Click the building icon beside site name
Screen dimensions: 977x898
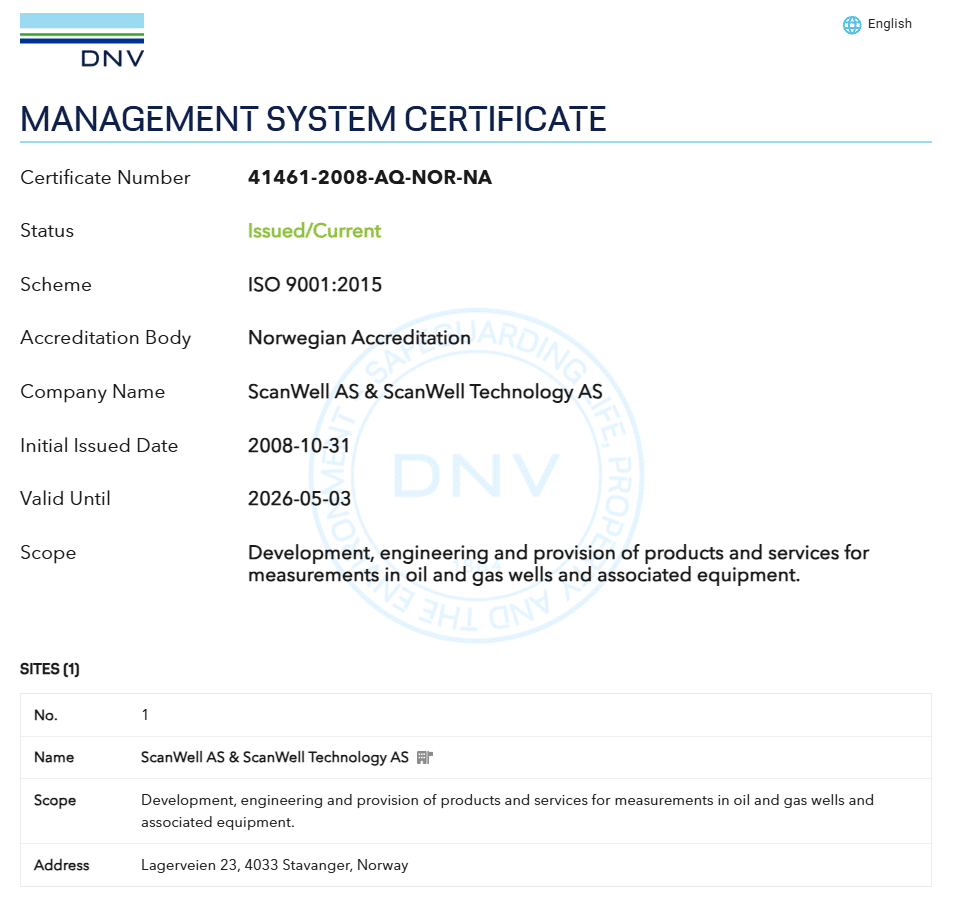(424, 757)
